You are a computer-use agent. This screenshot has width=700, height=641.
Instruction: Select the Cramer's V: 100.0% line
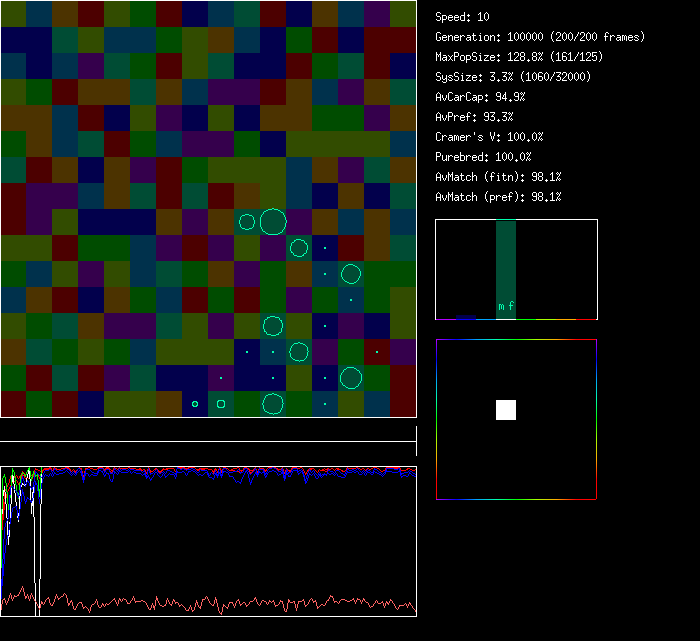coord(489,137)
